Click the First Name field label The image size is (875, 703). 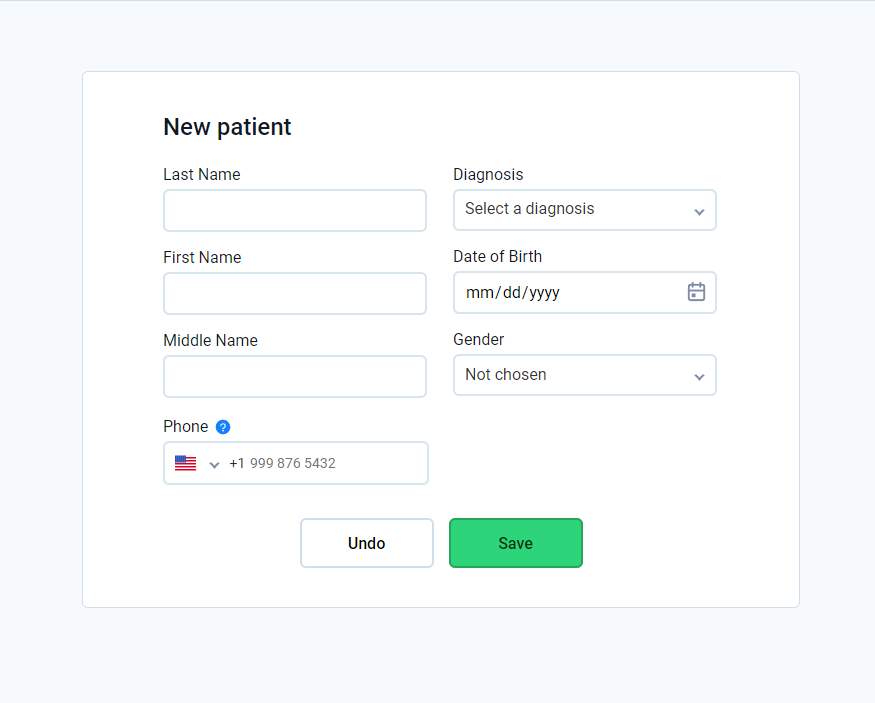[202, 257]
